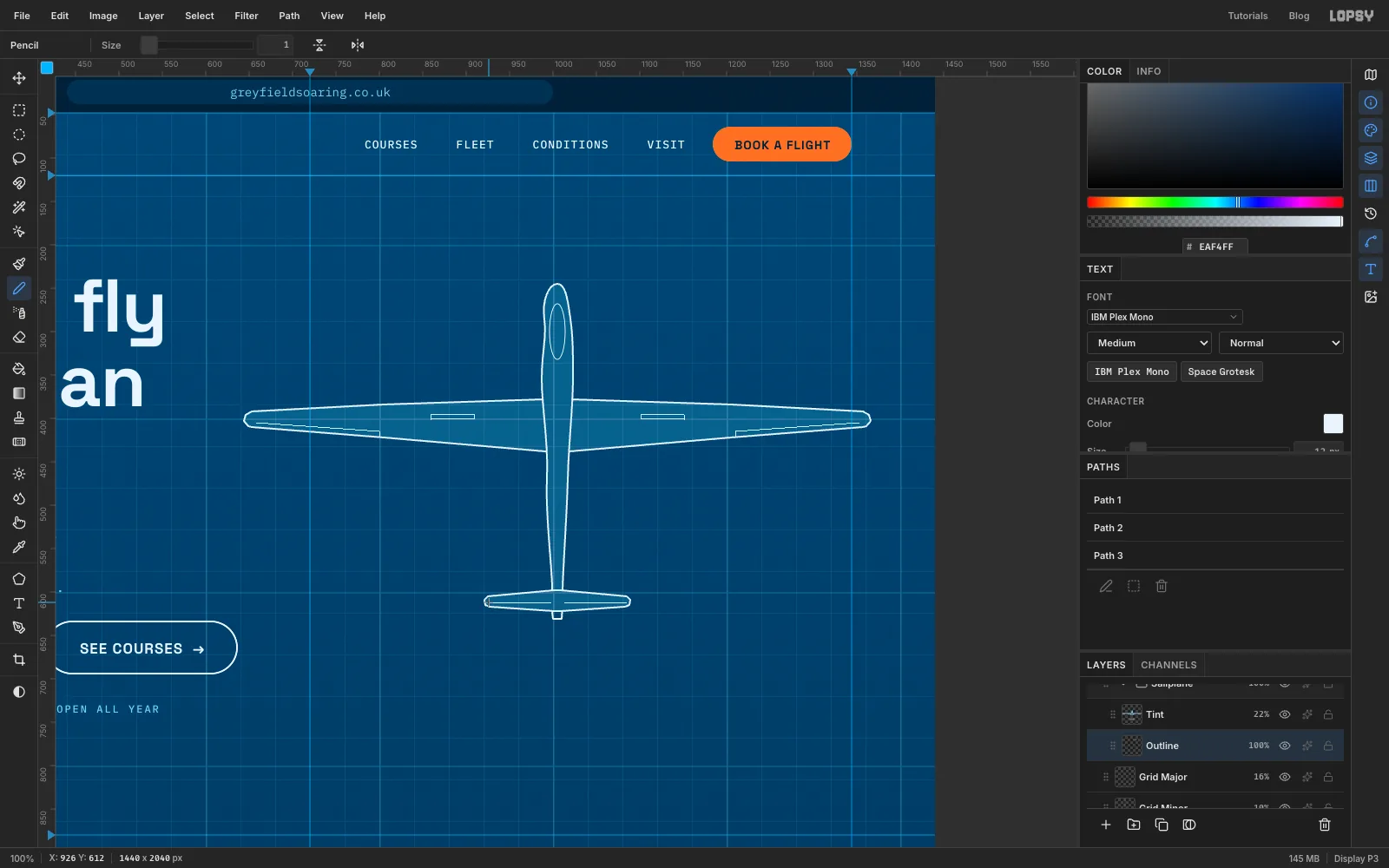Select the Lasso tool
Viewport: 1389px width, 868px height.
pos(18,159)
